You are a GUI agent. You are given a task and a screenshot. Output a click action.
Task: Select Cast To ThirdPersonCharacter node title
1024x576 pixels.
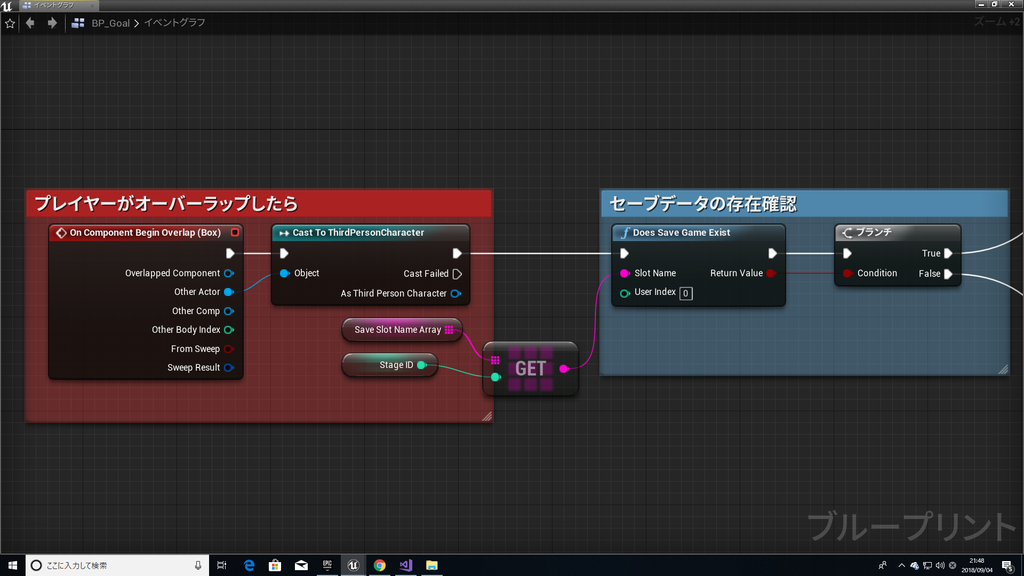point(358,232)
